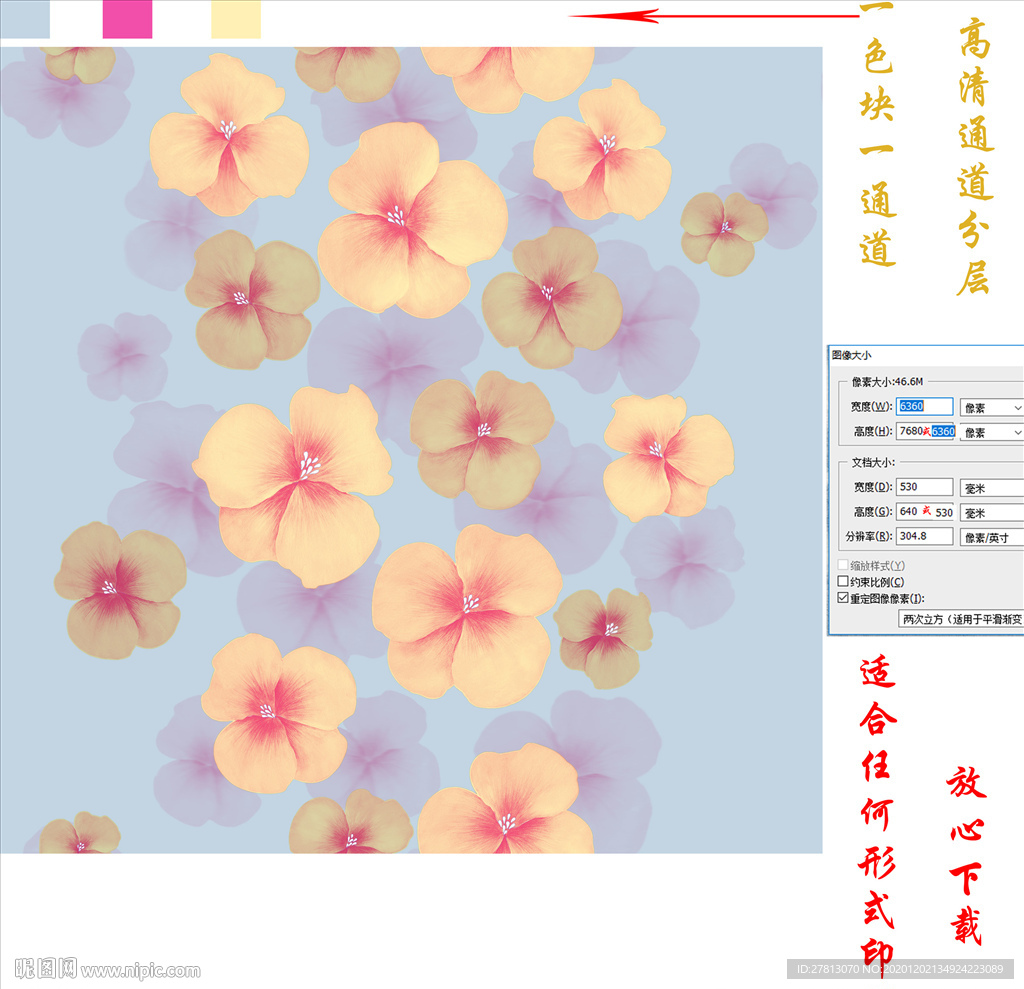Screen dimensions: 1024x989
Task: Click the 高度(H) label
Action: 872,431
